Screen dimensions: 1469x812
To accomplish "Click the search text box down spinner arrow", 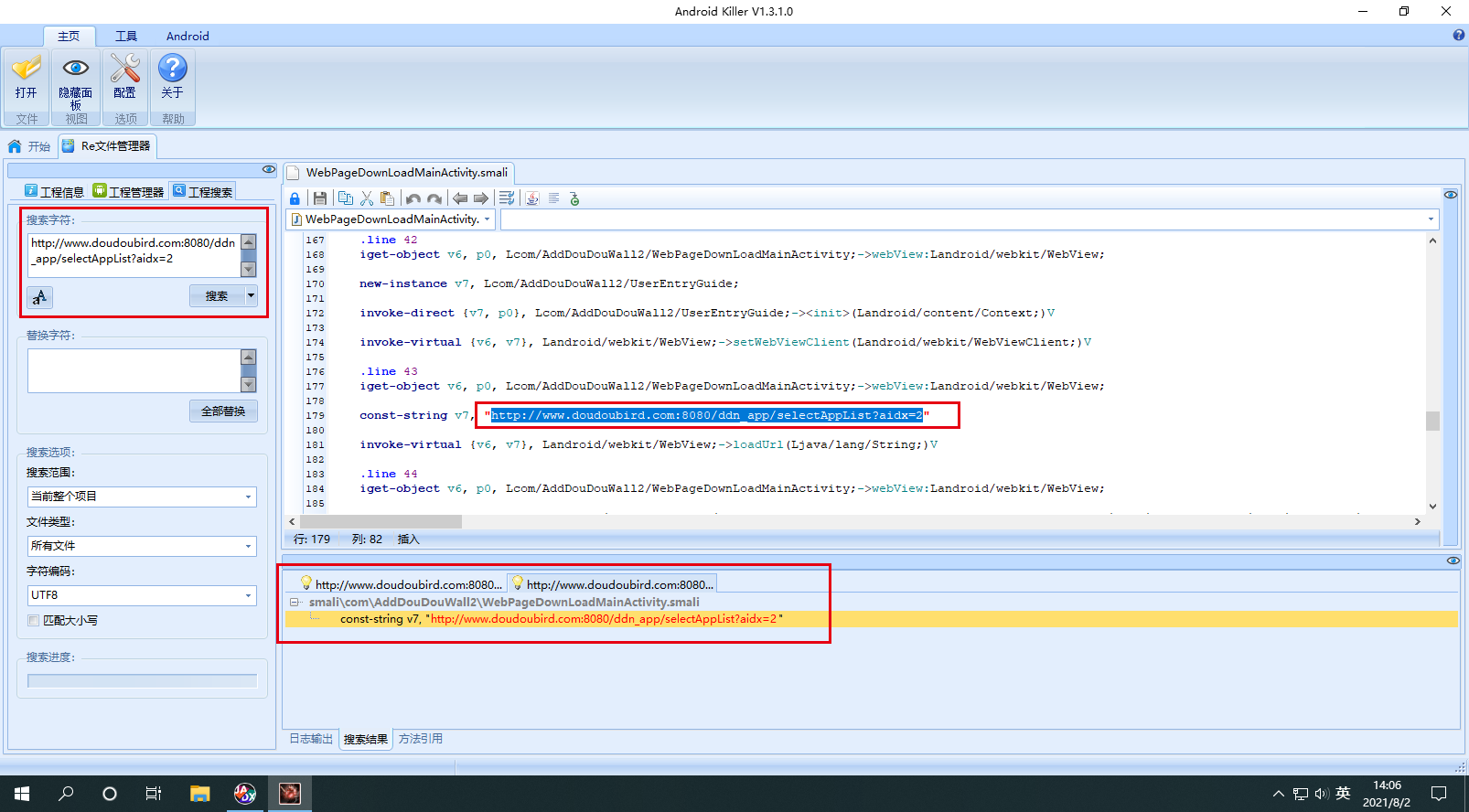I will [x=249, y=269].
